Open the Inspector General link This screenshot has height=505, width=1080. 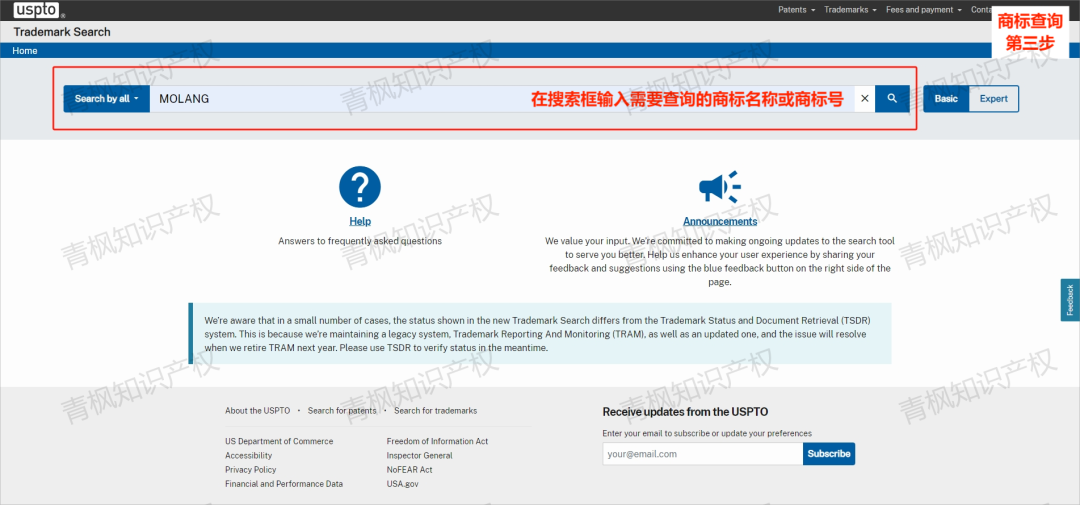coord(419,455)
